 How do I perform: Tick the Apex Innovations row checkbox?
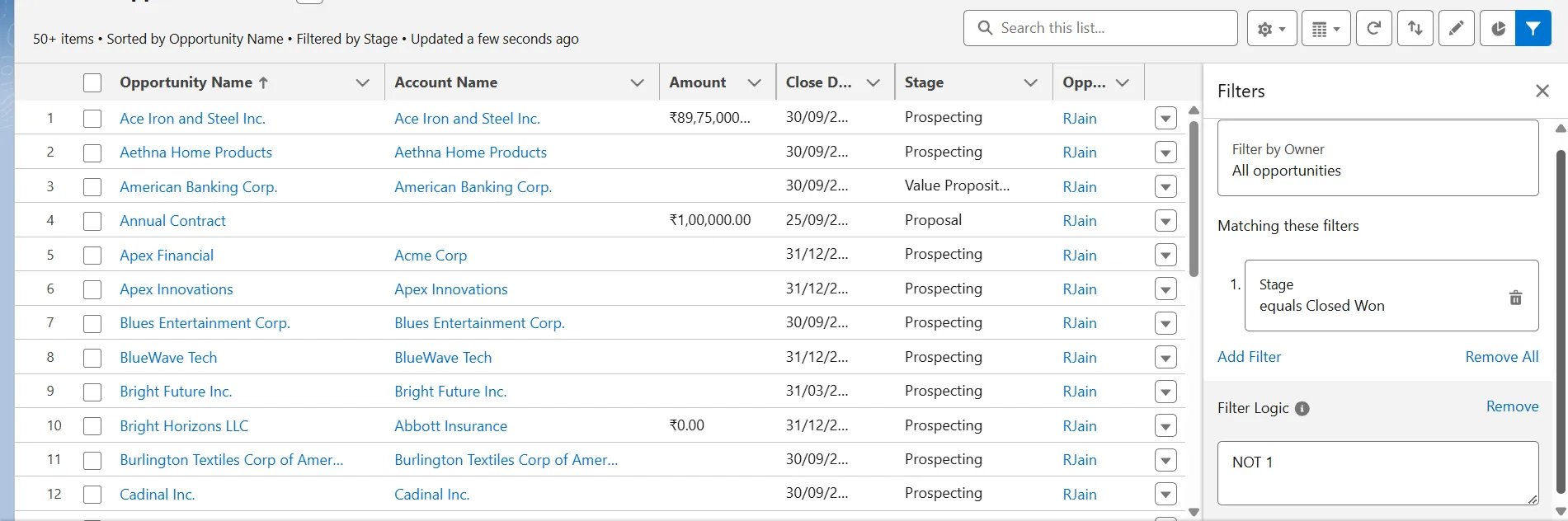click(92, 289)
